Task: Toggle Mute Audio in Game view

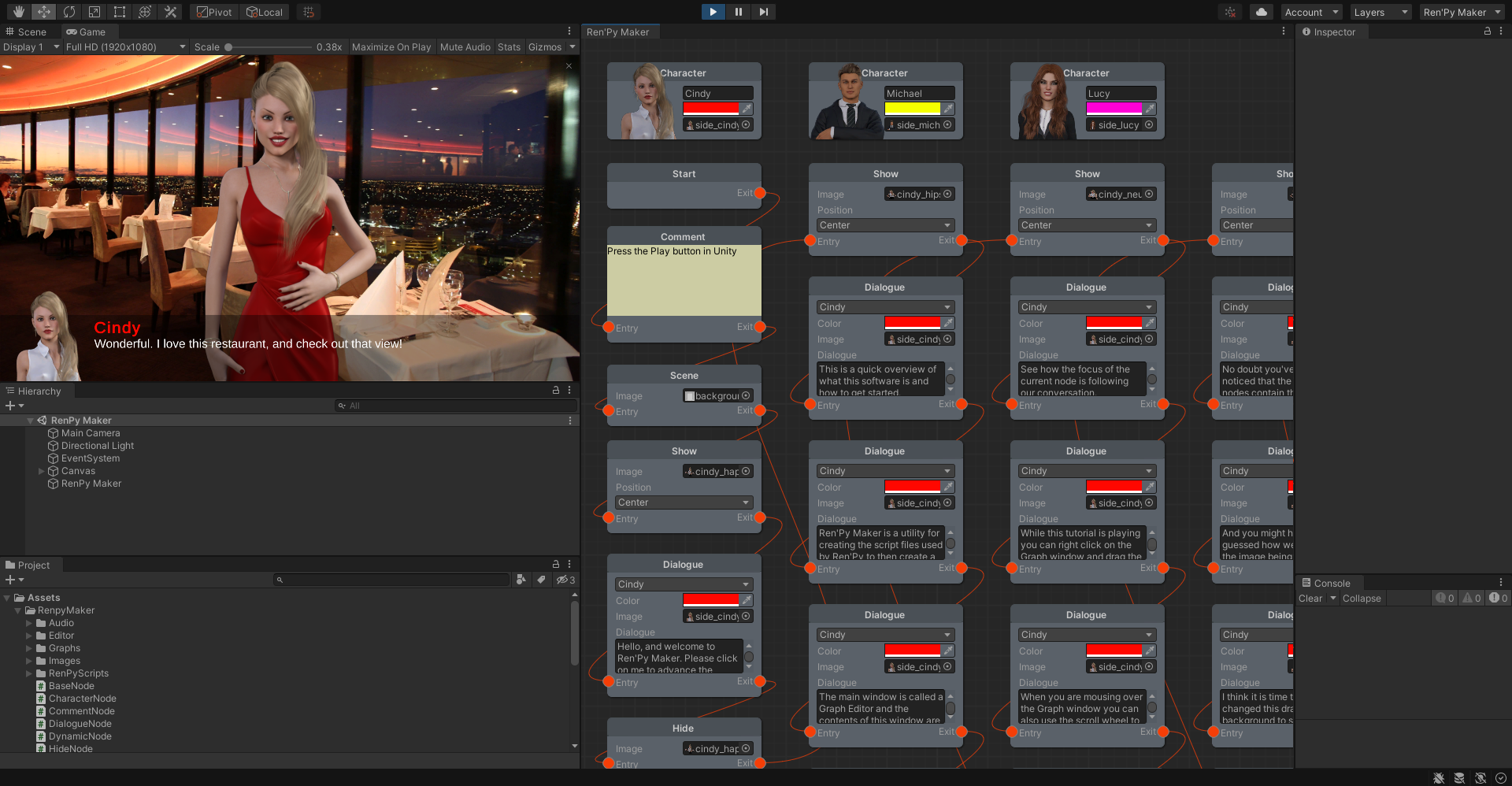Action: tap(465, 47)
